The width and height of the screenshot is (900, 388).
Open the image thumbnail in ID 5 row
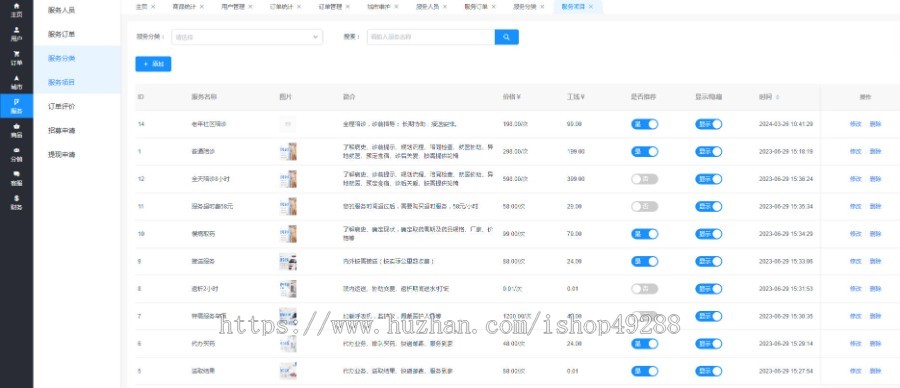point(288,371)
